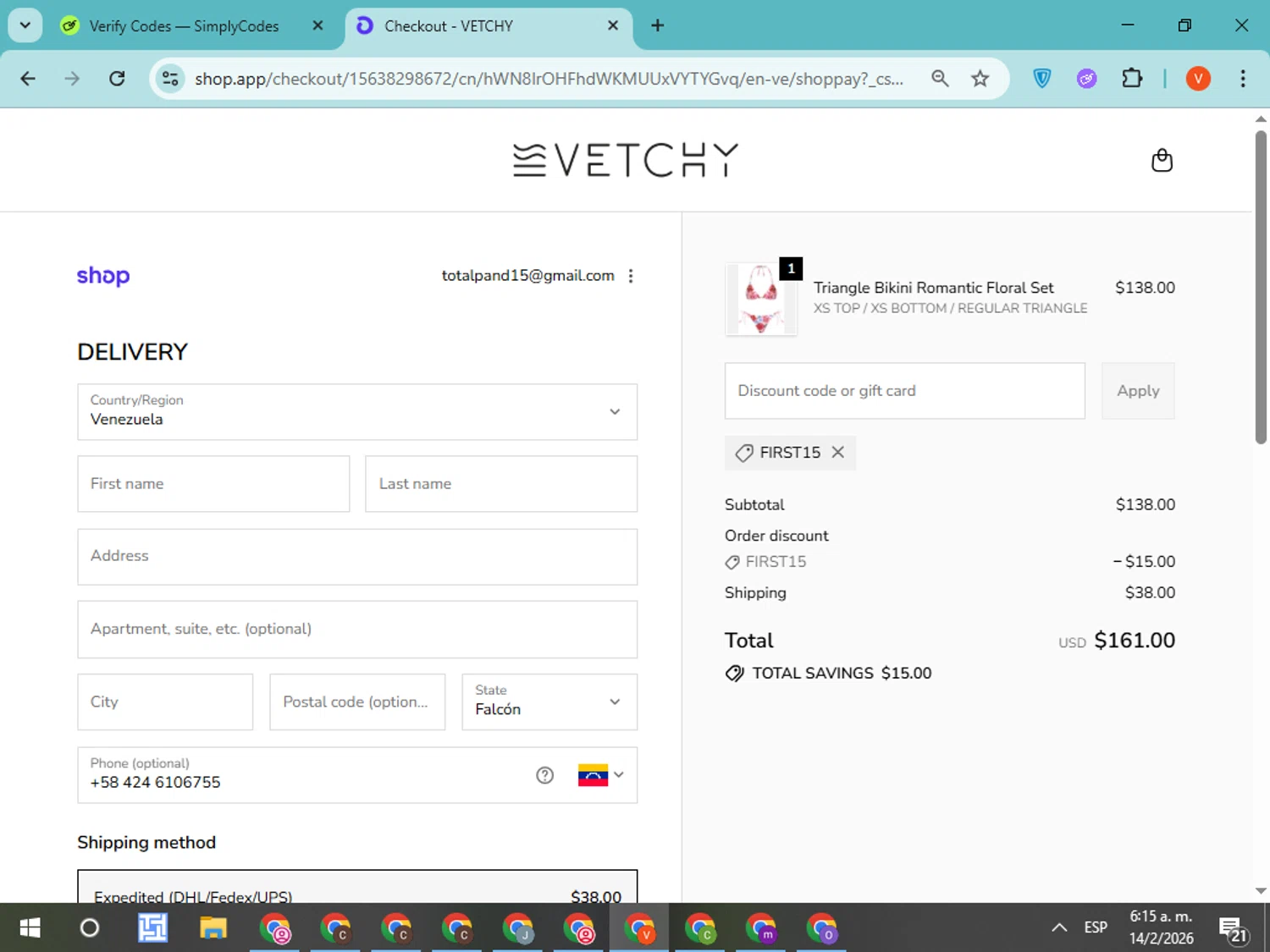The width and height of the screenshot is (1270, 952).
Task: Click the Address input field
Action: (x=357, y=557)
